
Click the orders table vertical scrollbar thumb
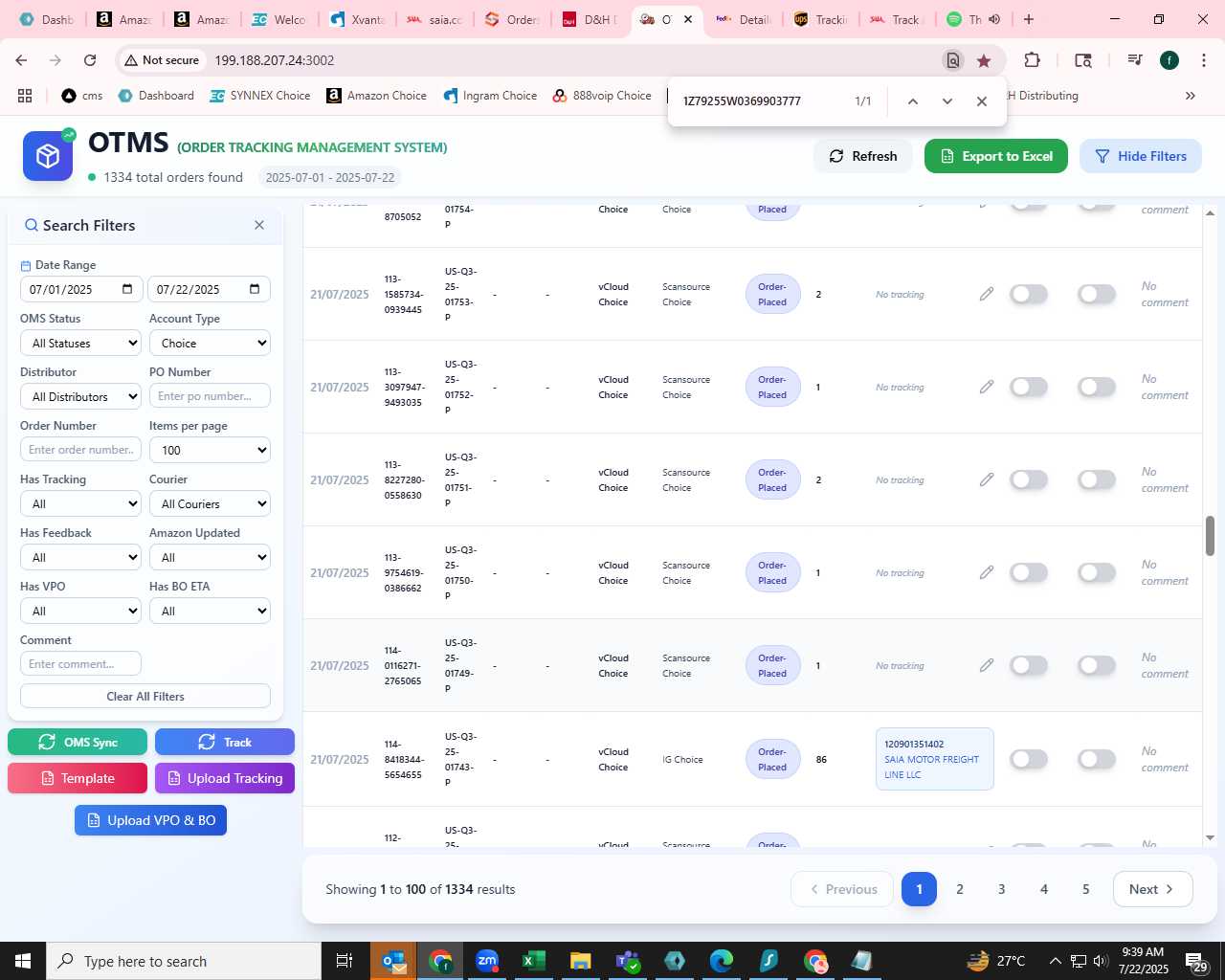[1210, 536]
